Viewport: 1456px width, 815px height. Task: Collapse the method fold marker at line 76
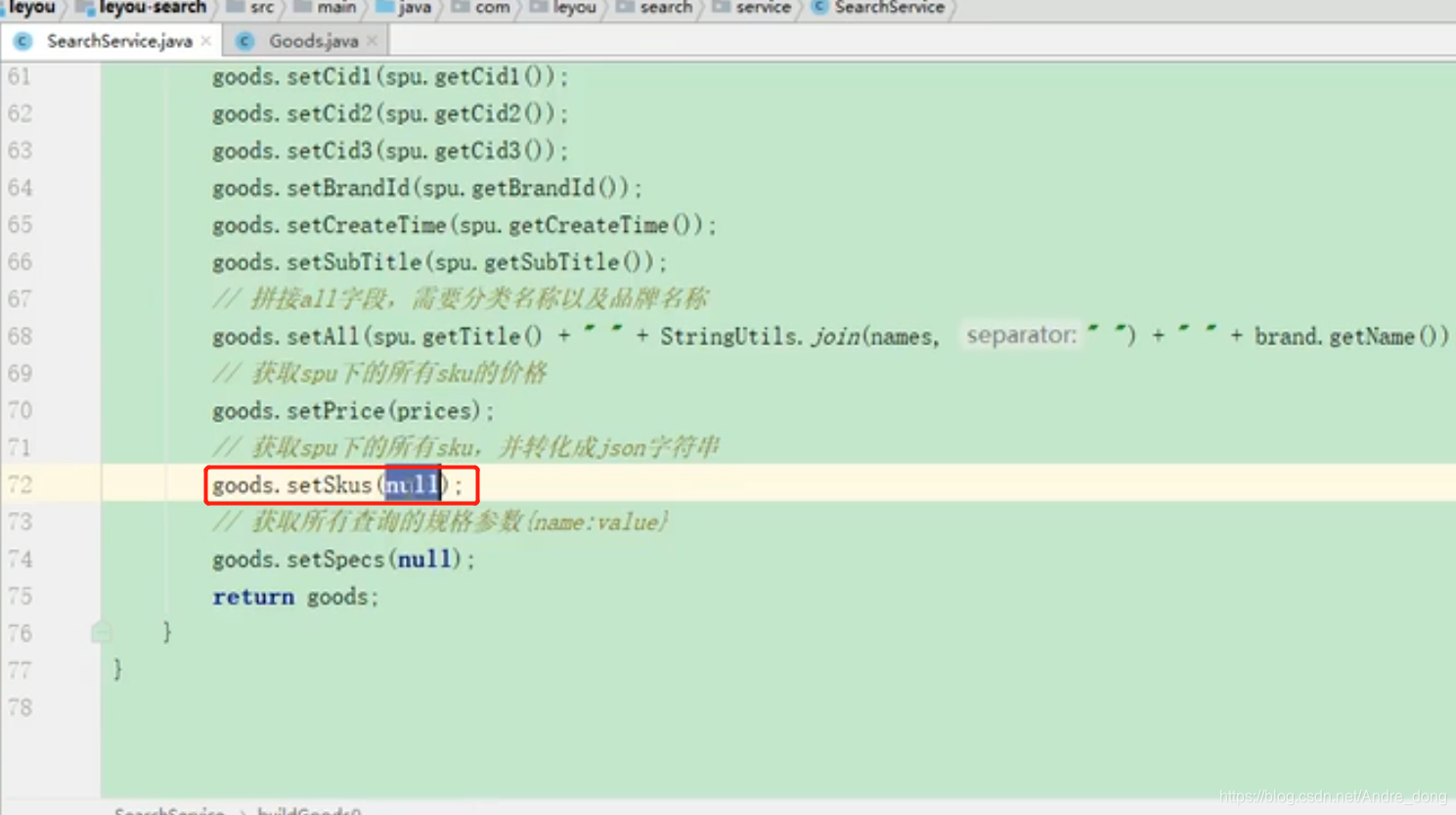pyautogui.click(x=101, y=632)
